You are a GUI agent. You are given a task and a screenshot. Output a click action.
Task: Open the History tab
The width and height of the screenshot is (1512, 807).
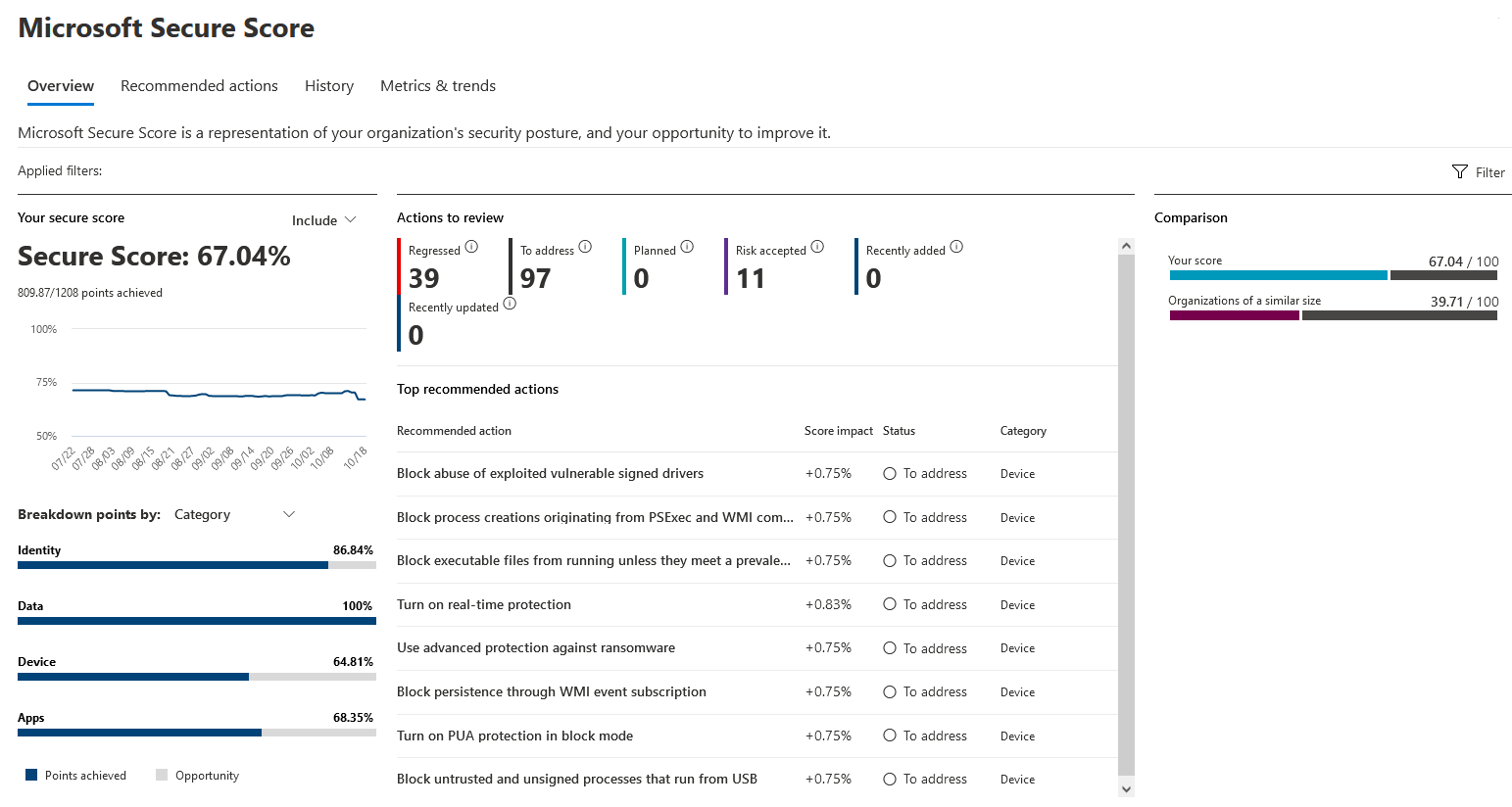[x=329, y=86]
